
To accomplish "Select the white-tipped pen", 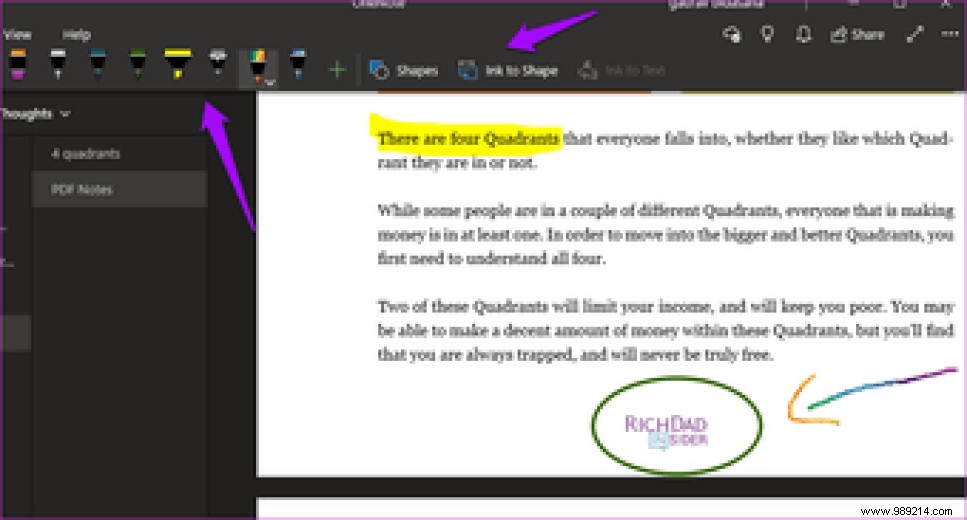I will (x=57, y=65).
